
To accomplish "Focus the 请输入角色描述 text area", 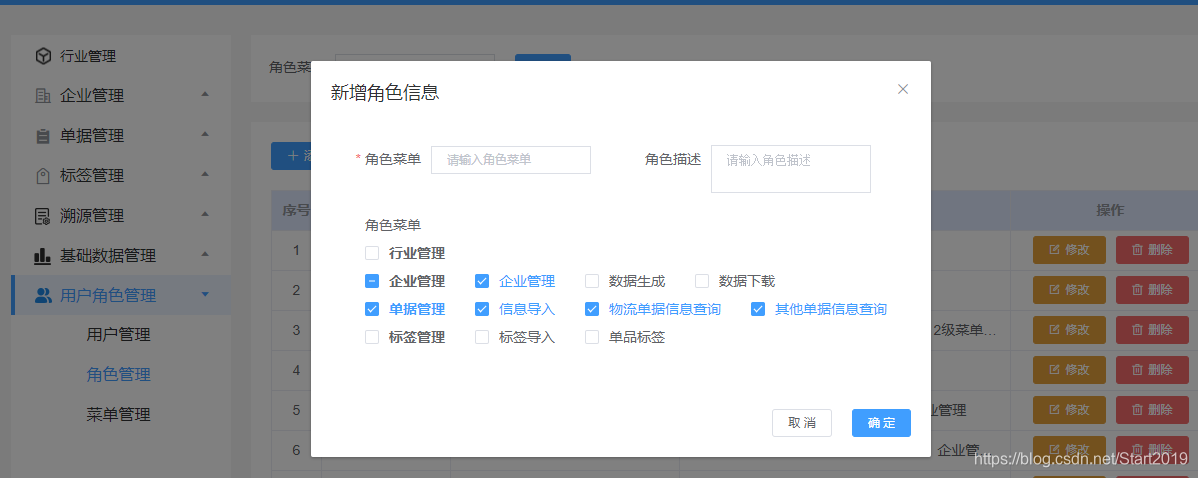I will tap(791, 169).
